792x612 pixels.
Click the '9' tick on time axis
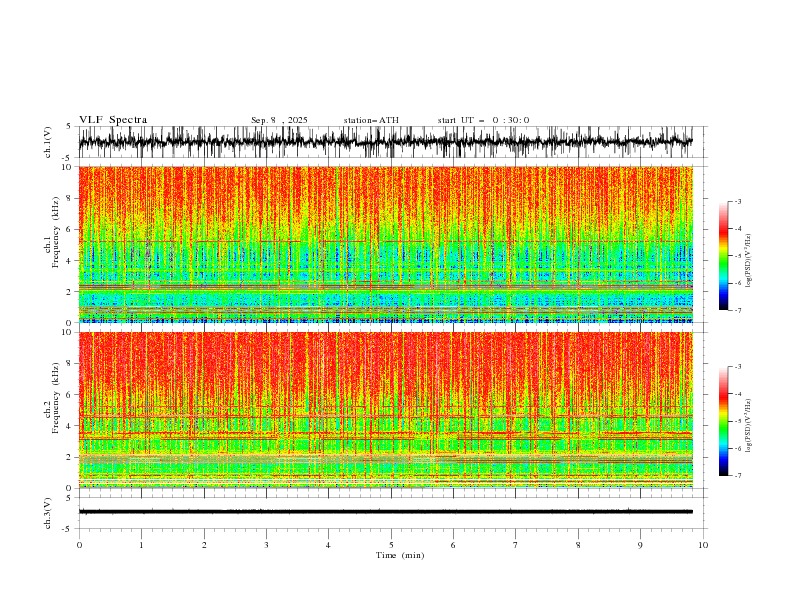pyautogui.click(x=640, y=545)
